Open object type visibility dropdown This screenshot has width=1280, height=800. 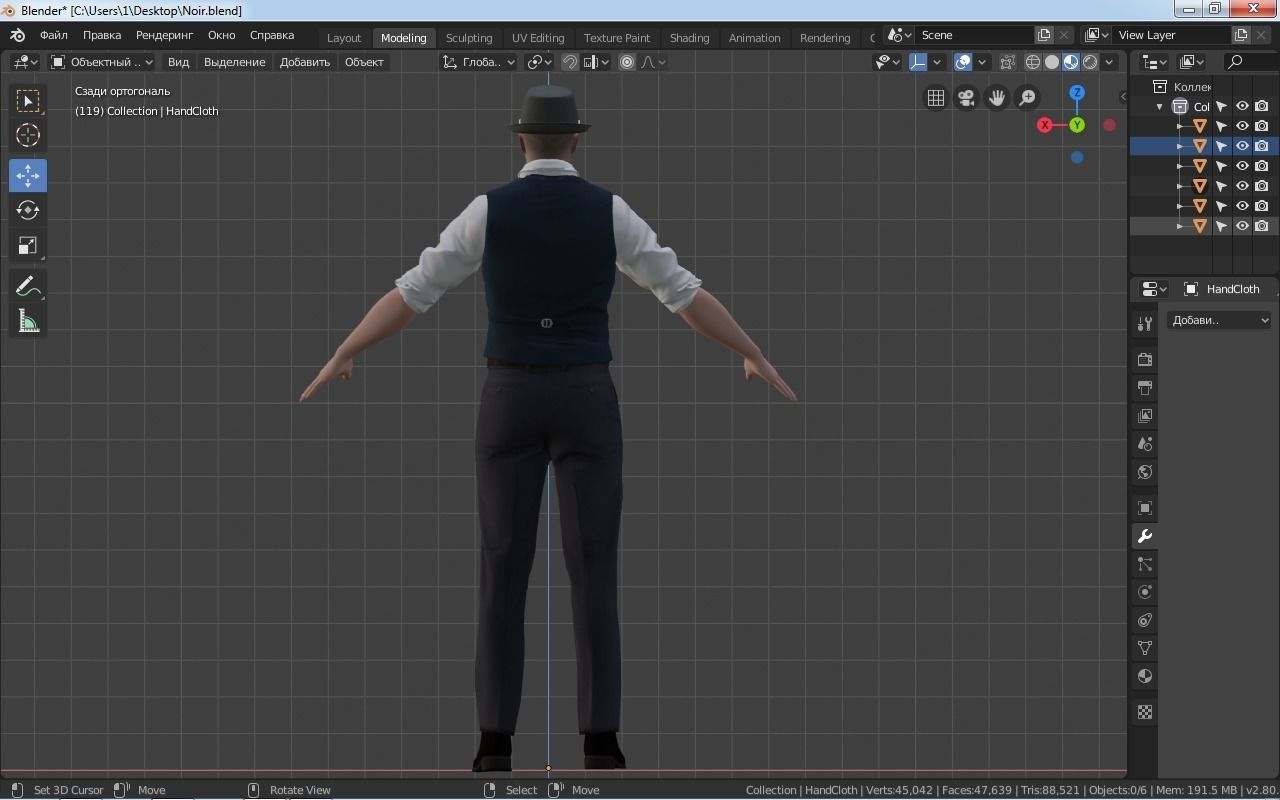(887, 62)
